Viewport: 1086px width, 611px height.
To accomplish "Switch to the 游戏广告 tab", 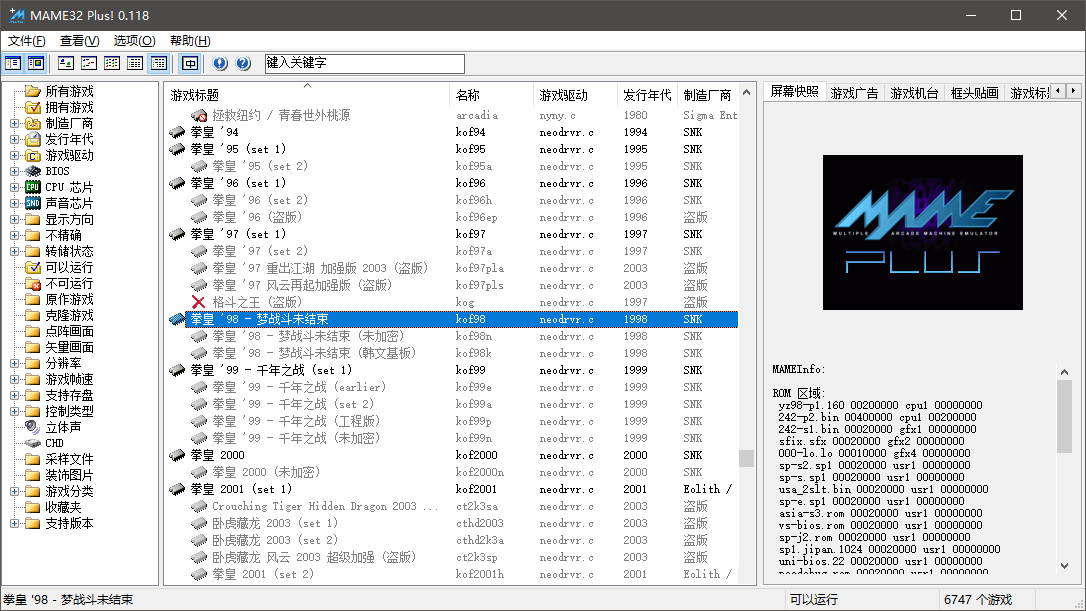I will (854, 93).
